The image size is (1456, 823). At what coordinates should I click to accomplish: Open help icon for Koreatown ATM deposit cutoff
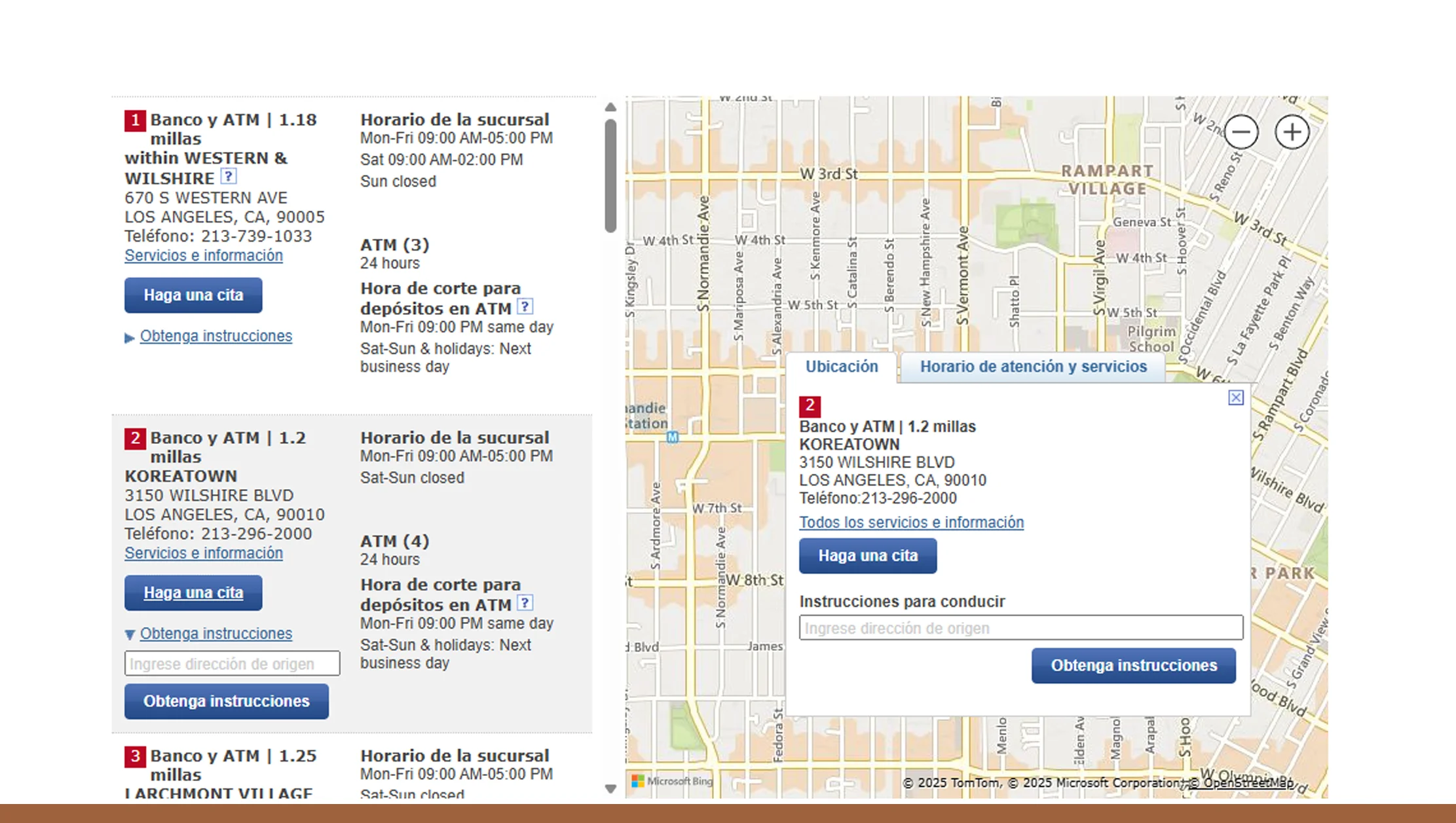[x=525, y=603]
